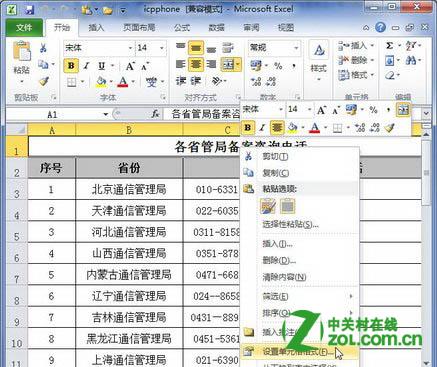
Task: Click Increase Indent icon in ribbon
Action: tap(196, 81)
